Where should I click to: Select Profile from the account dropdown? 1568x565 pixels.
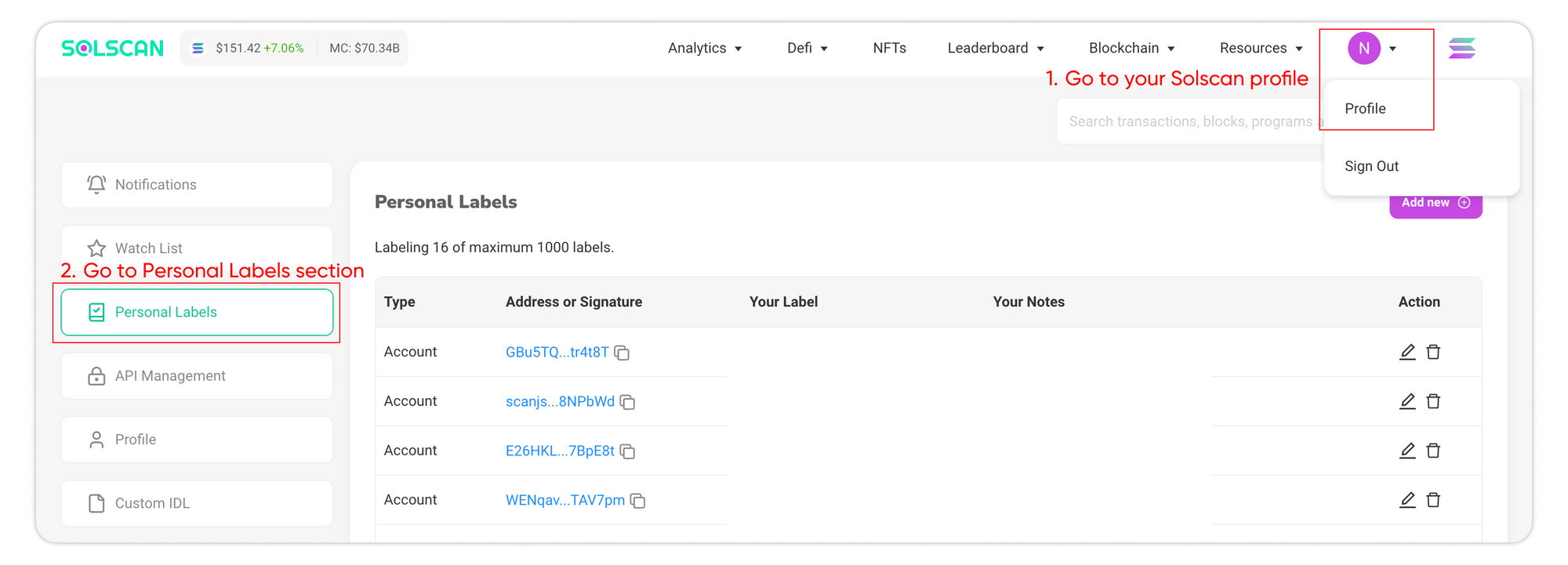[x=1365, y=109]
